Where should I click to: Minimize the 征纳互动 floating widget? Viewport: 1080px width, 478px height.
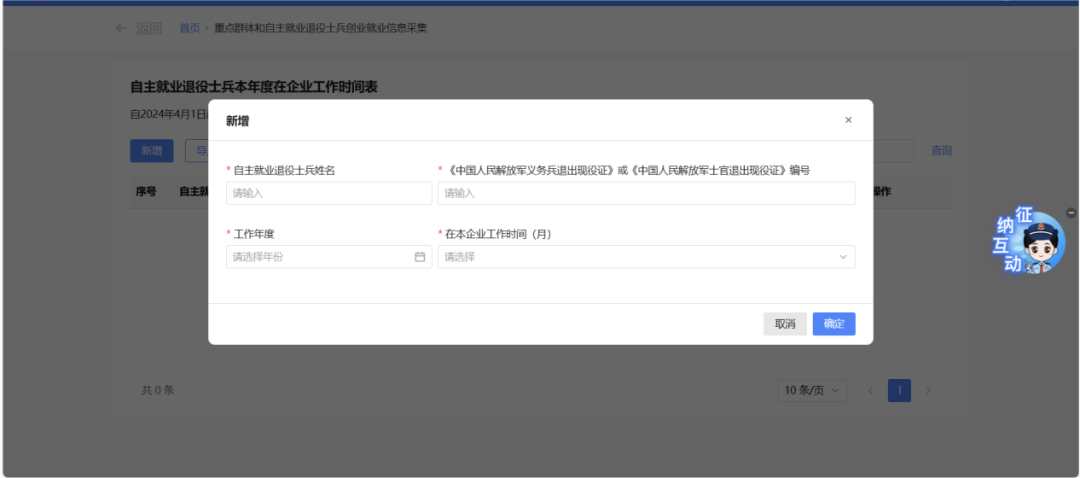(1071, 213)
